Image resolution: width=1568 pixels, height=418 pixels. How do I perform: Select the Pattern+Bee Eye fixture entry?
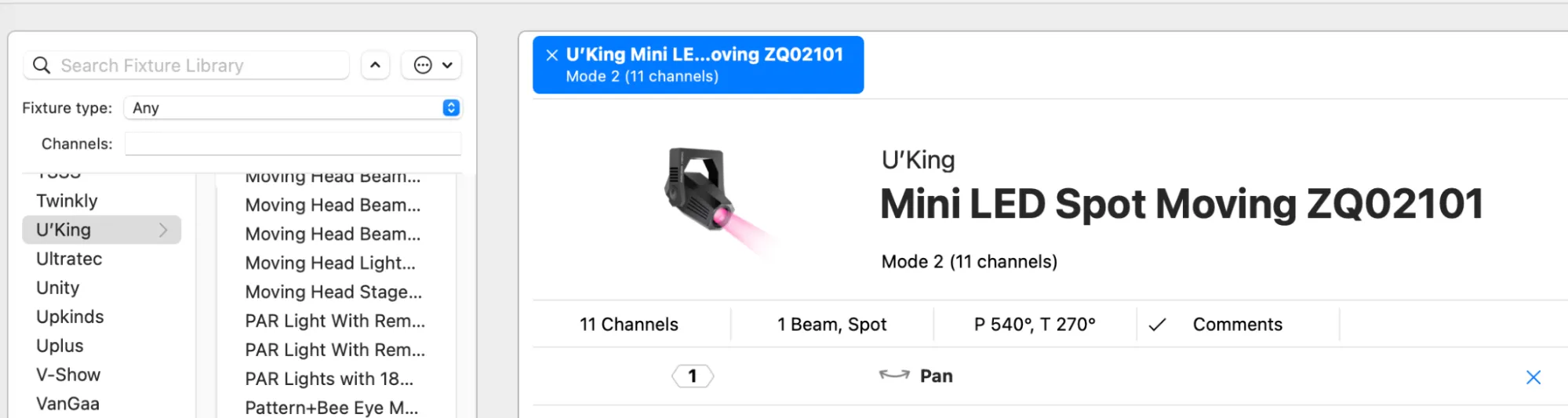tap(332, 408)
